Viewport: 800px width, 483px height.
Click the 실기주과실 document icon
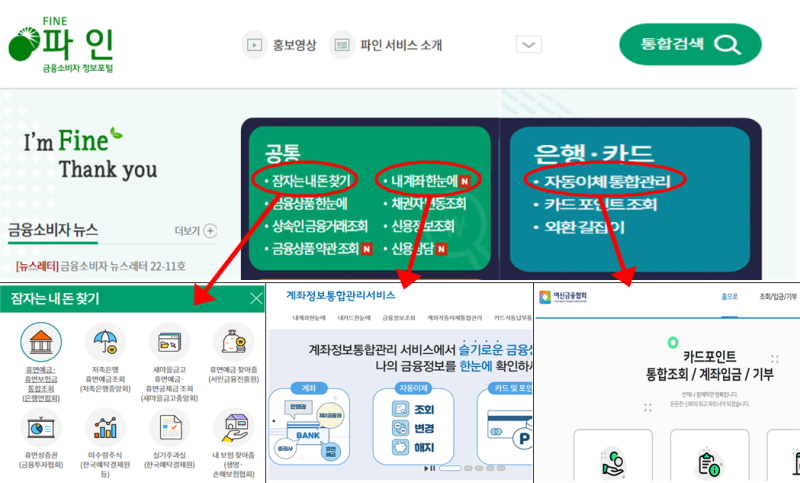point(169,427)
